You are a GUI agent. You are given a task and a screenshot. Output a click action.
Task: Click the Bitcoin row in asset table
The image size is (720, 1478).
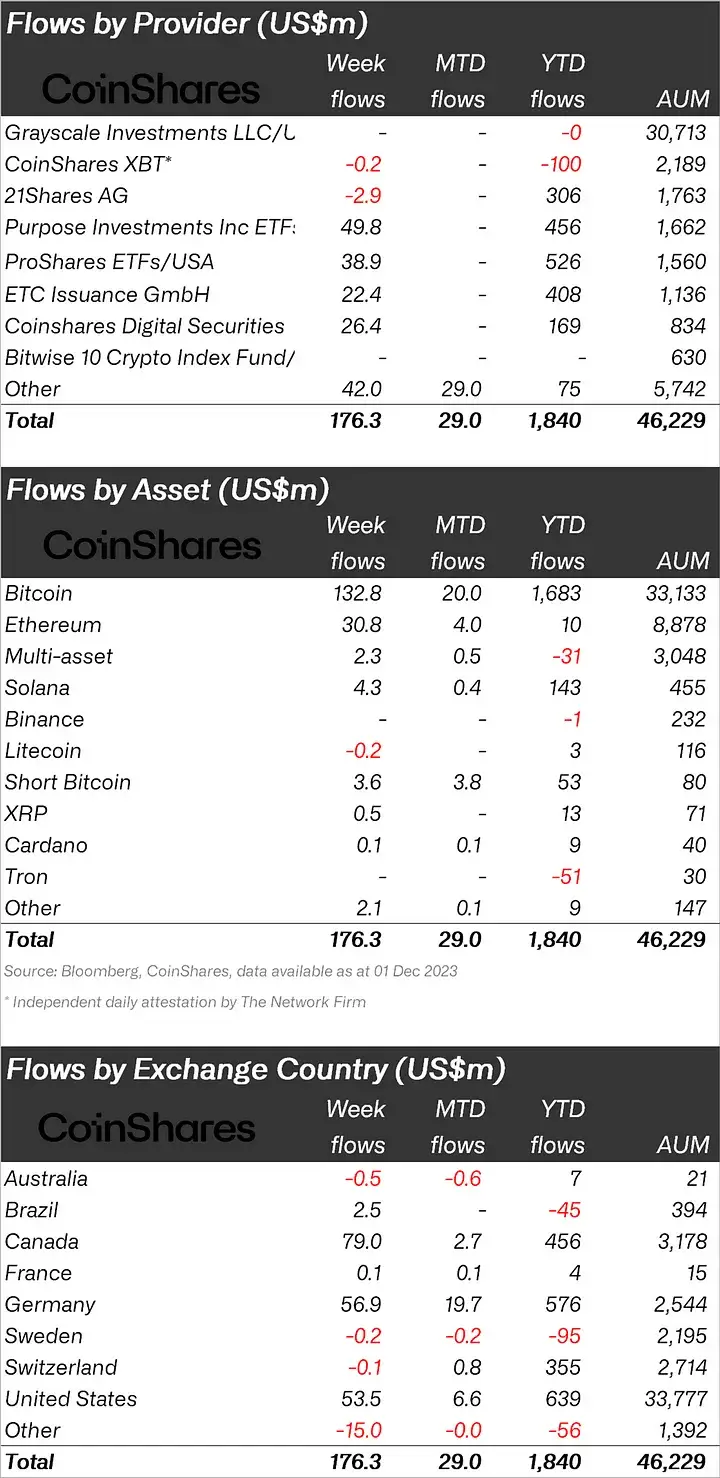[x=360, y=593]
